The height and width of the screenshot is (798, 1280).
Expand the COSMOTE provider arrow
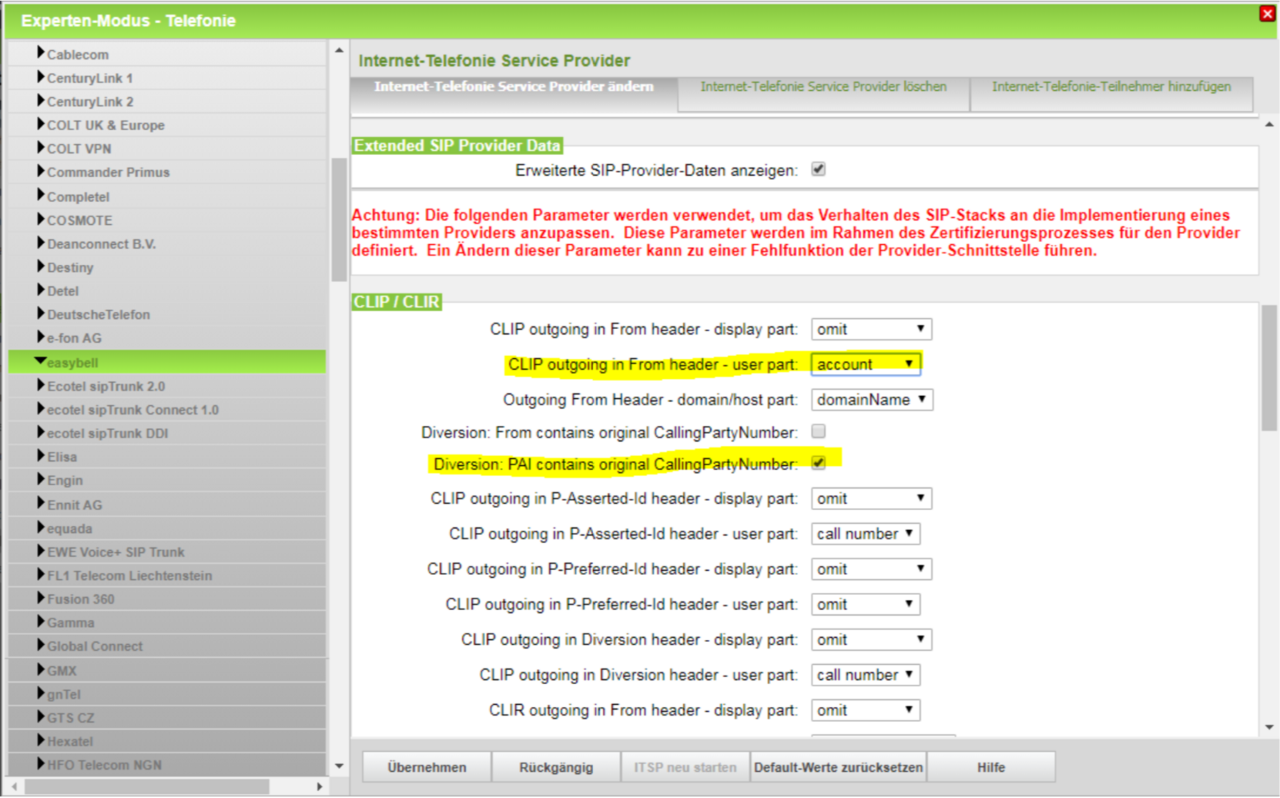pos(41,219)
